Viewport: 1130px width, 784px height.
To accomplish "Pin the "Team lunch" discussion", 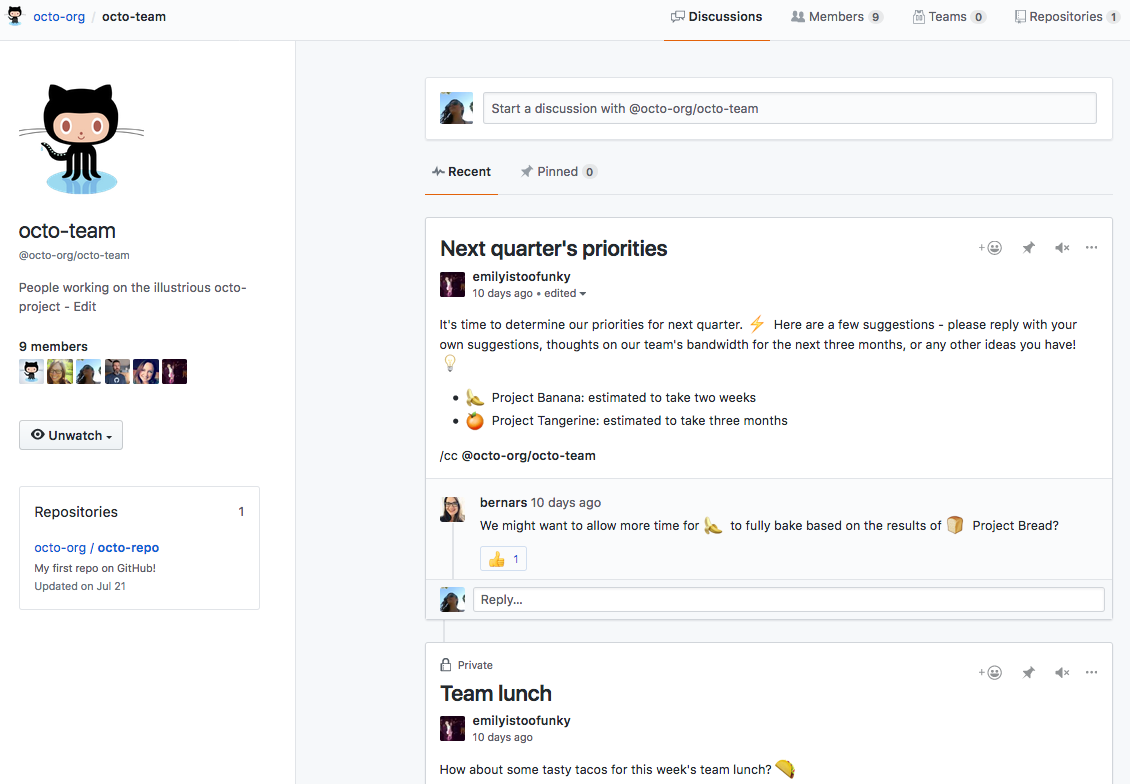I will [1028, 672].
